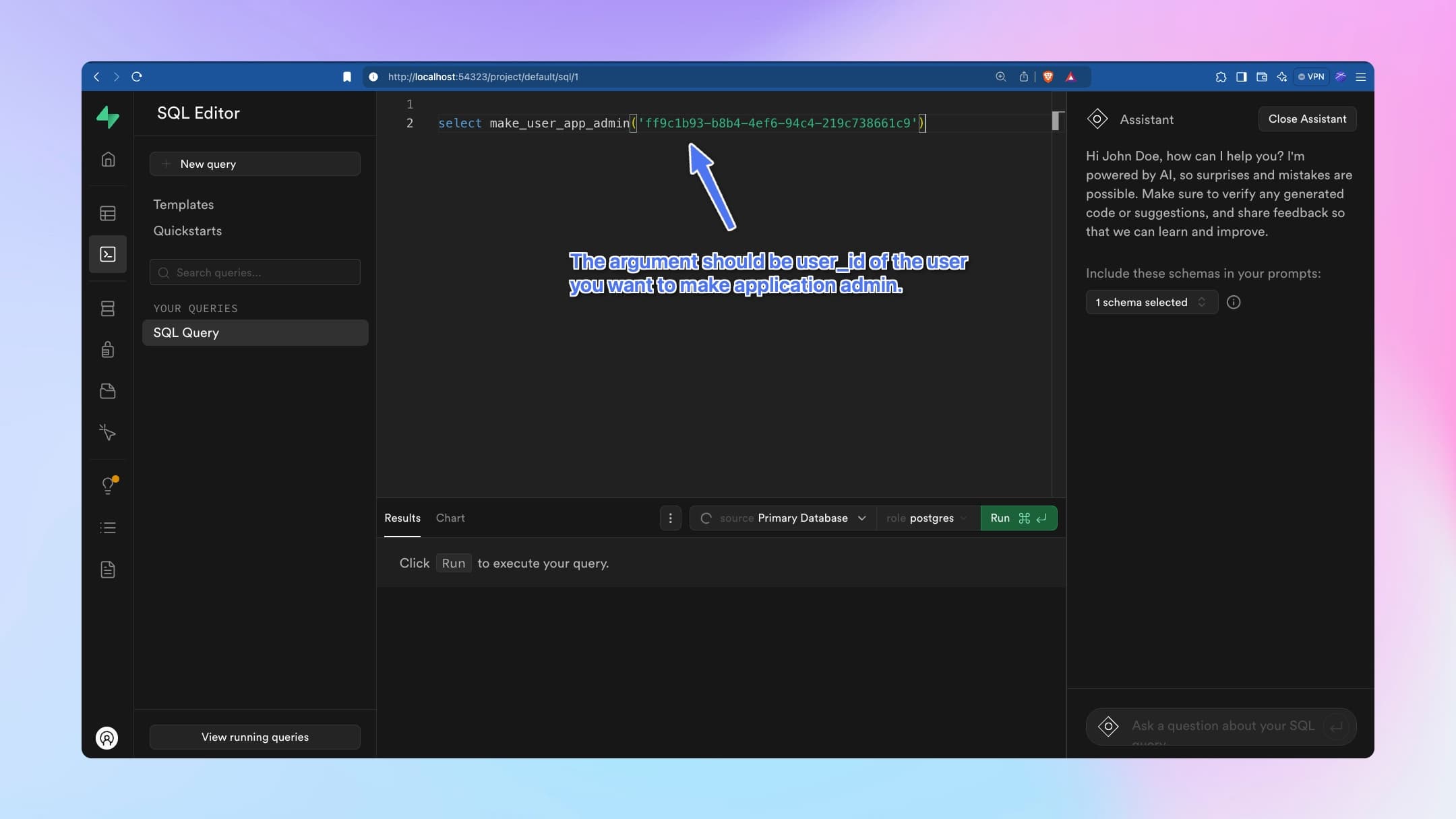Click the Close Assistant button

1306,119
